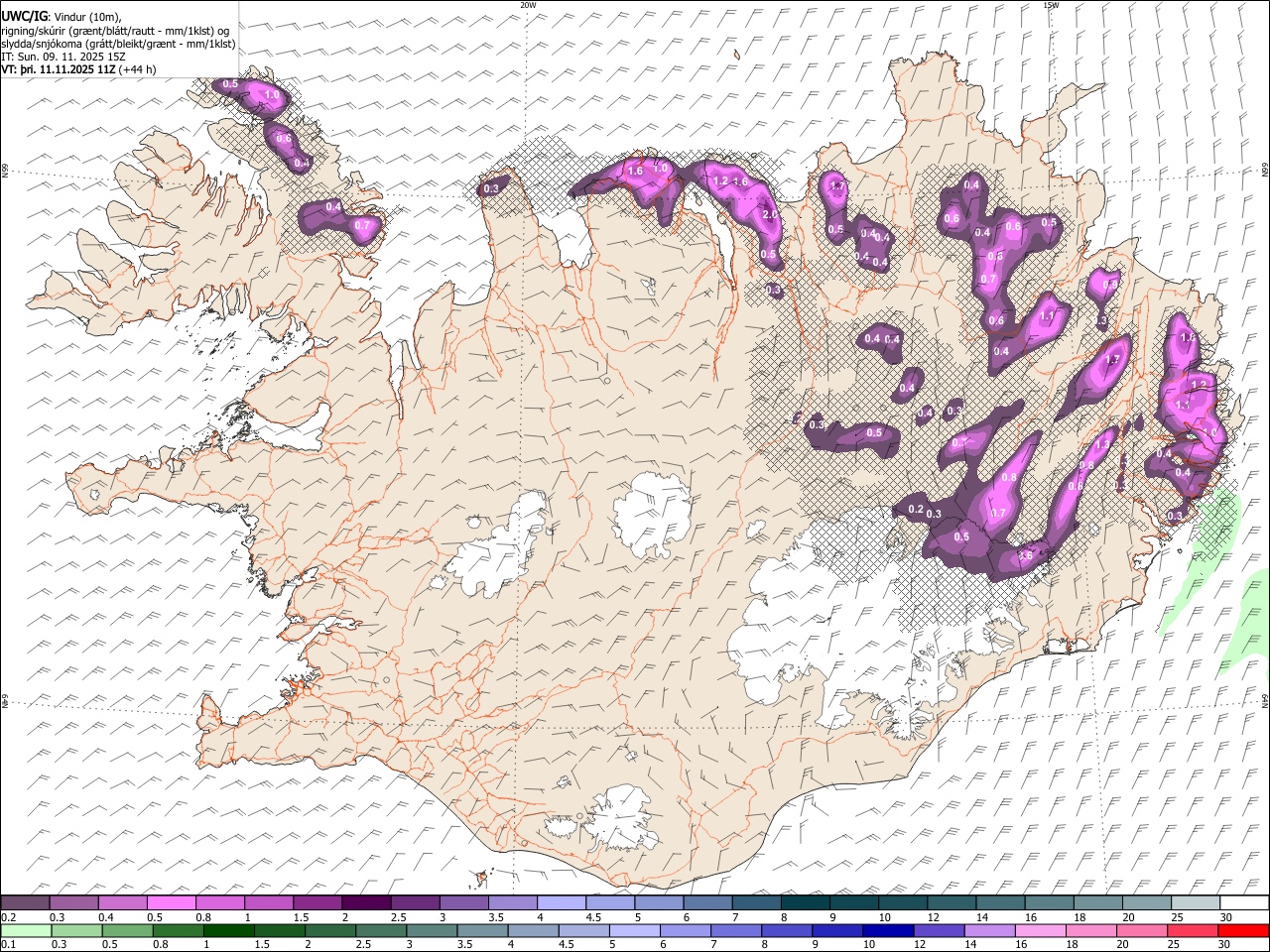
Task: Click the white 30 snow legend swatch
Action: point(1244,903)
